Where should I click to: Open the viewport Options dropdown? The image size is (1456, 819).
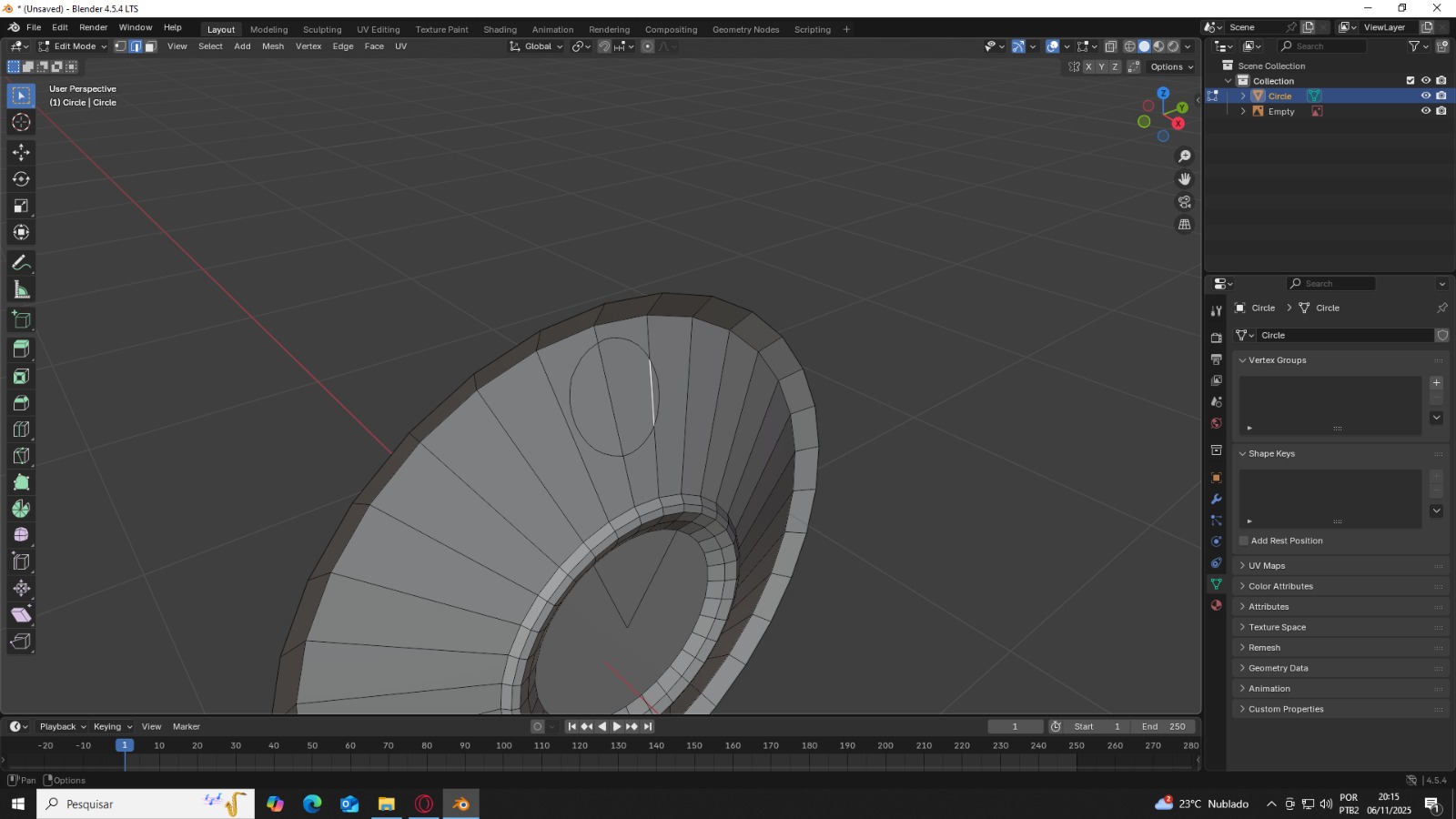point(1172,67)
